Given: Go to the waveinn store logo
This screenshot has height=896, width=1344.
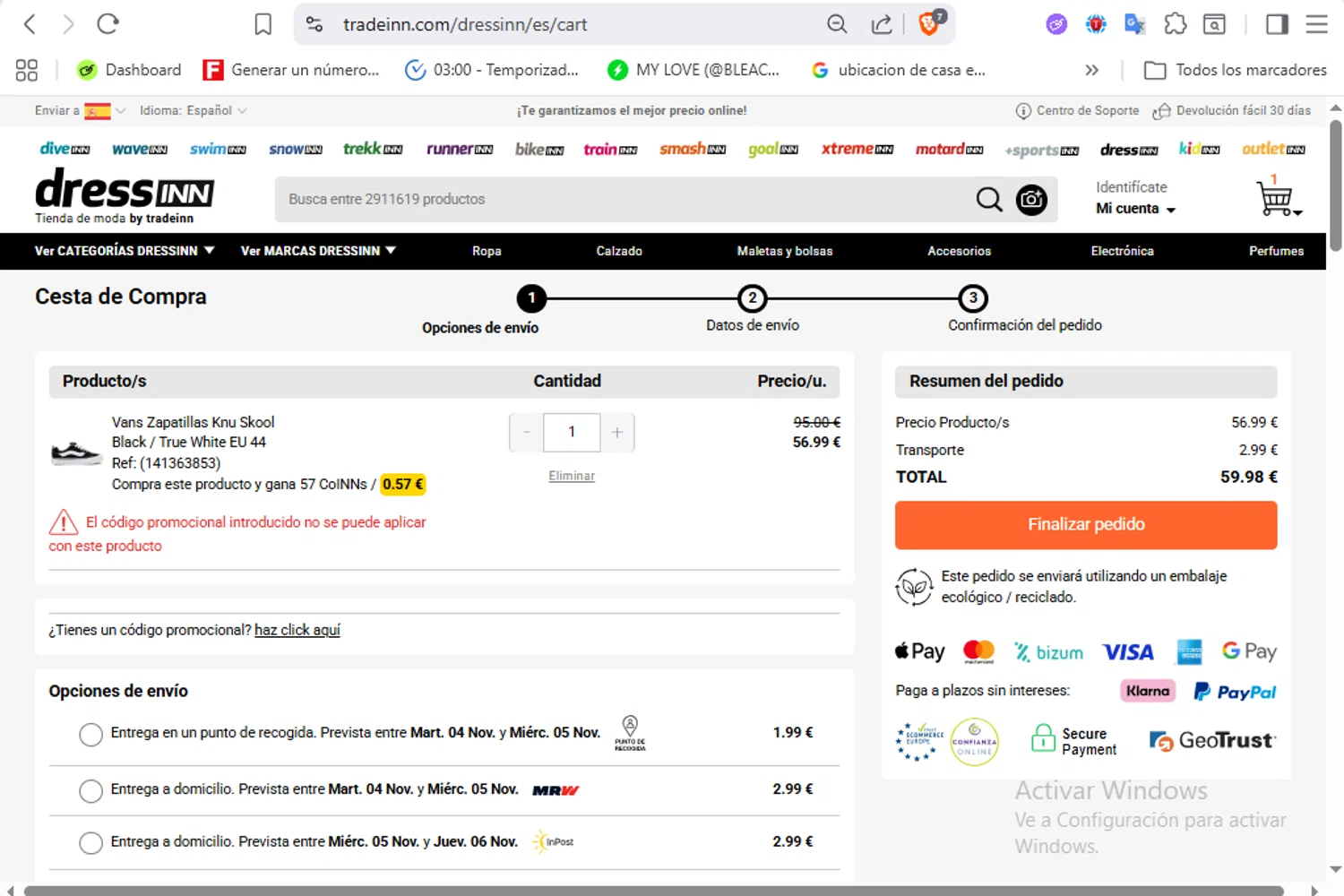Looking at the screenshot, I should tap(140, 149).
